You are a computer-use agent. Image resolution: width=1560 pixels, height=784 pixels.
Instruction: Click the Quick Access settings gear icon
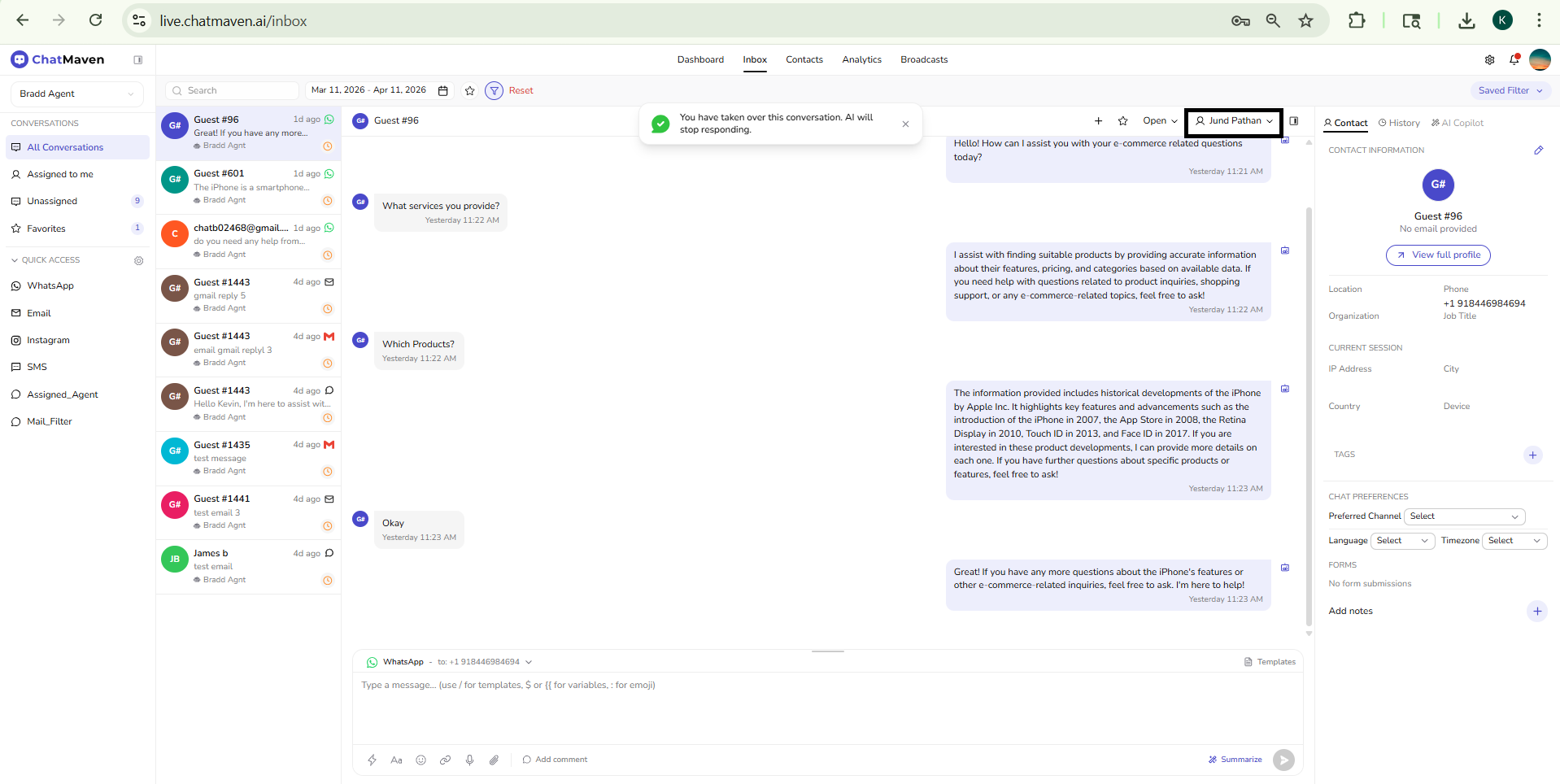pyautogui.click(x=139, y=260)
